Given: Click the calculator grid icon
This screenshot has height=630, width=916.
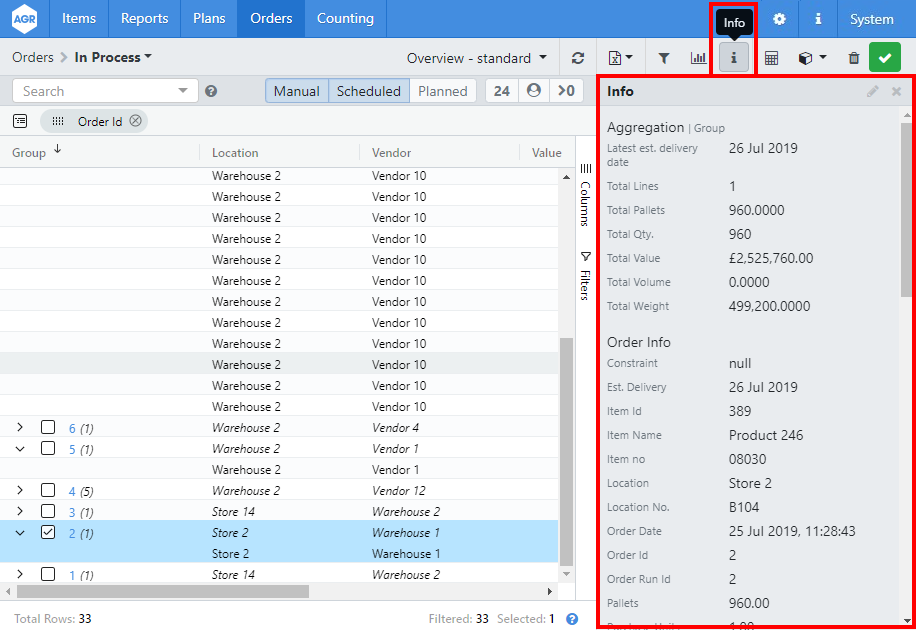Looking at the screenshot, I should (771, 58).
